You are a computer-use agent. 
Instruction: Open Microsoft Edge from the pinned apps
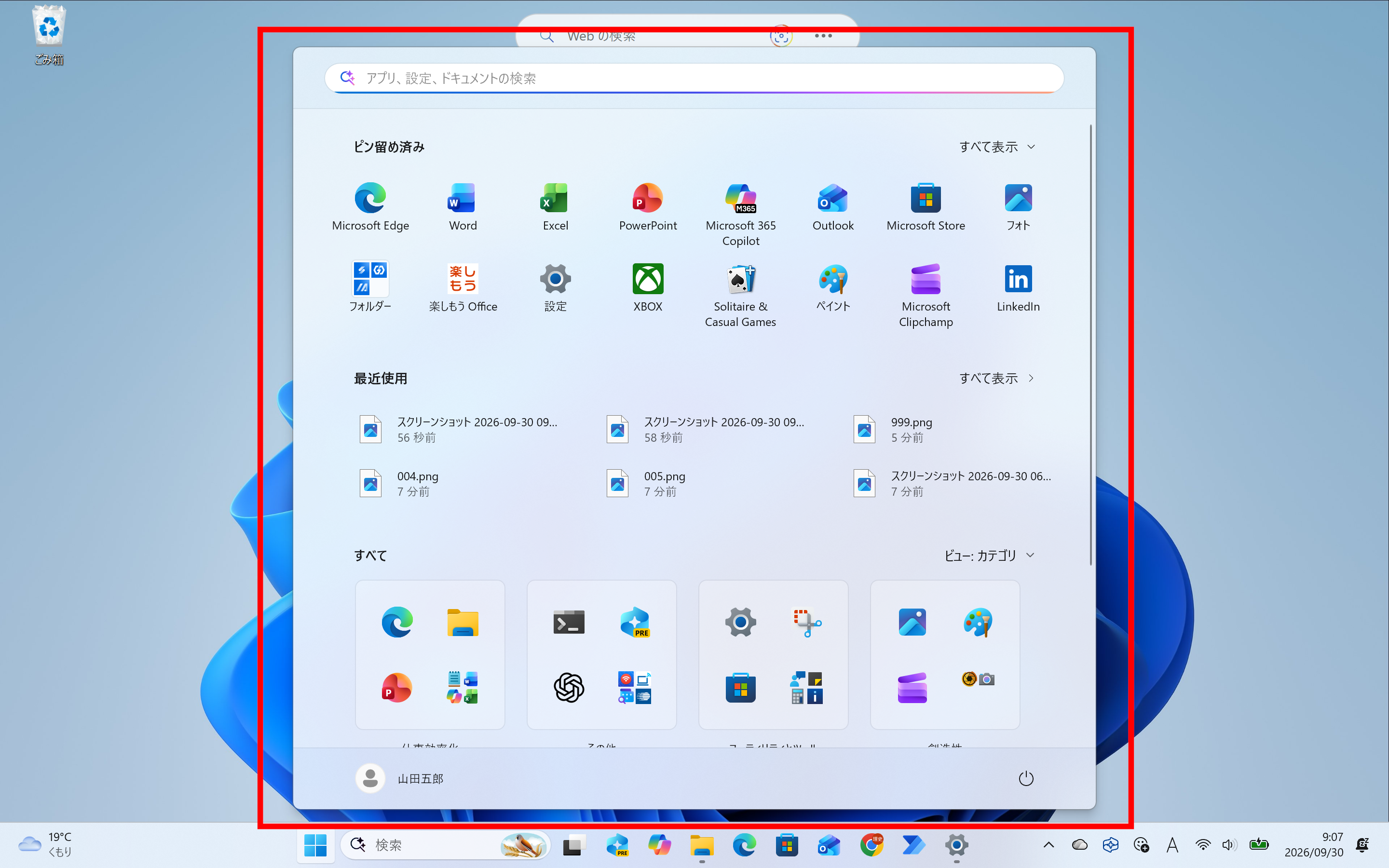tap(370, 207)
